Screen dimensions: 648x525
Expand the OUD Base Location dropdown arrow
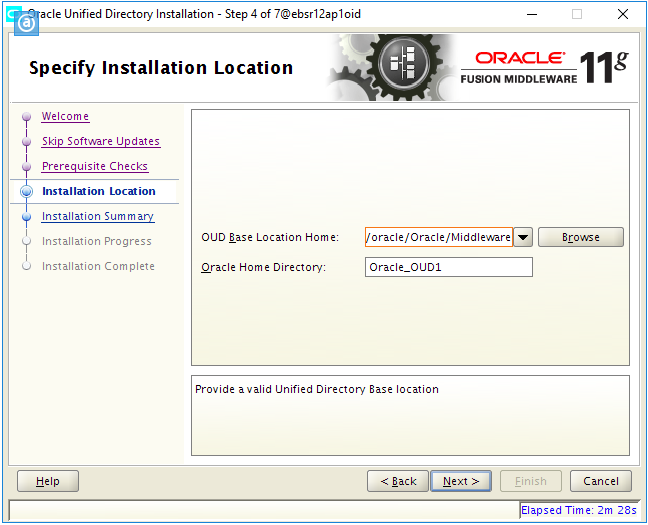coord(523,237)
